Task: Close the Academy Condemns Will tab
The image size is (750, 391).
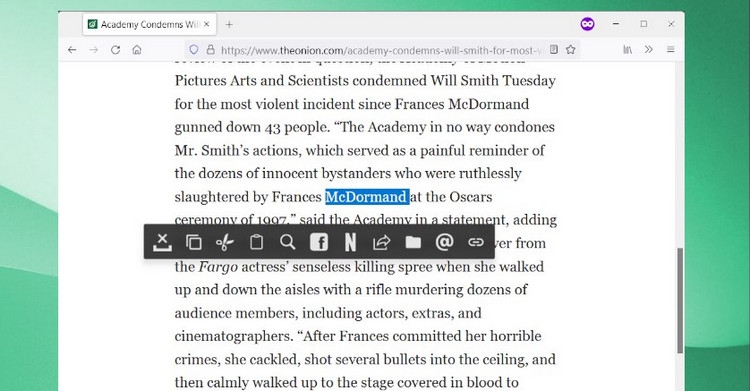Action: point(207,24)
